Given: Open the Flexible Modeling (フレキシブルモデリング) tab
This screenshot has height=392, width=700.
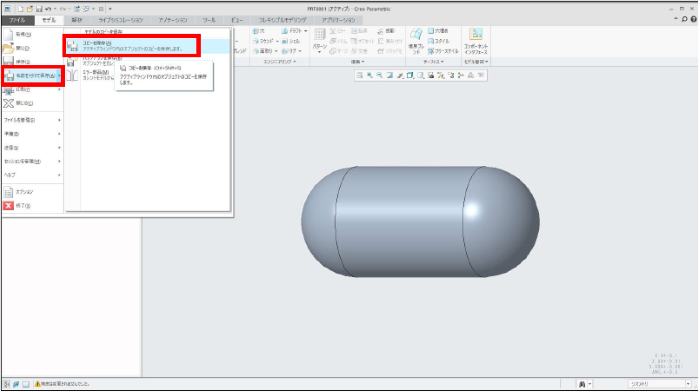Looking at the screenshot, I should [283, 20].
